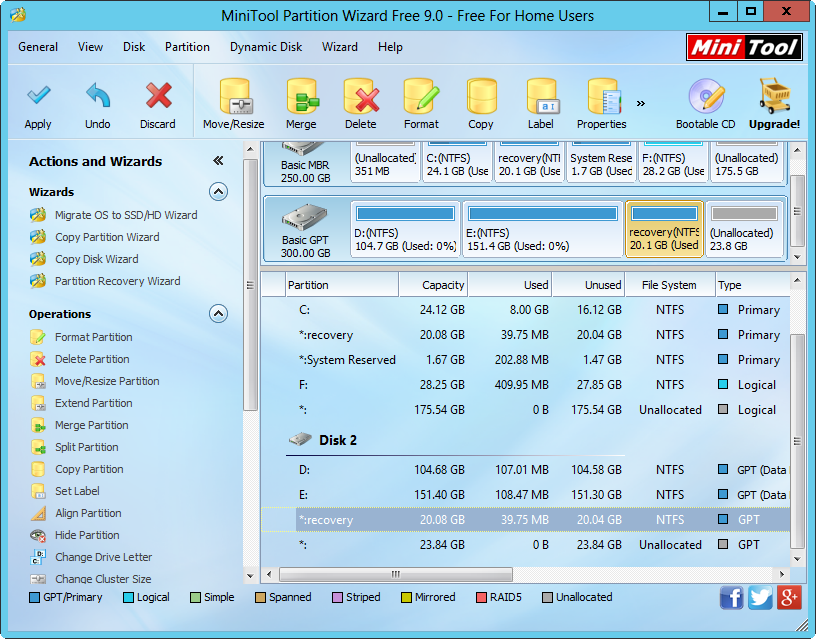Click the Label toolbar icon

[542, 96]
